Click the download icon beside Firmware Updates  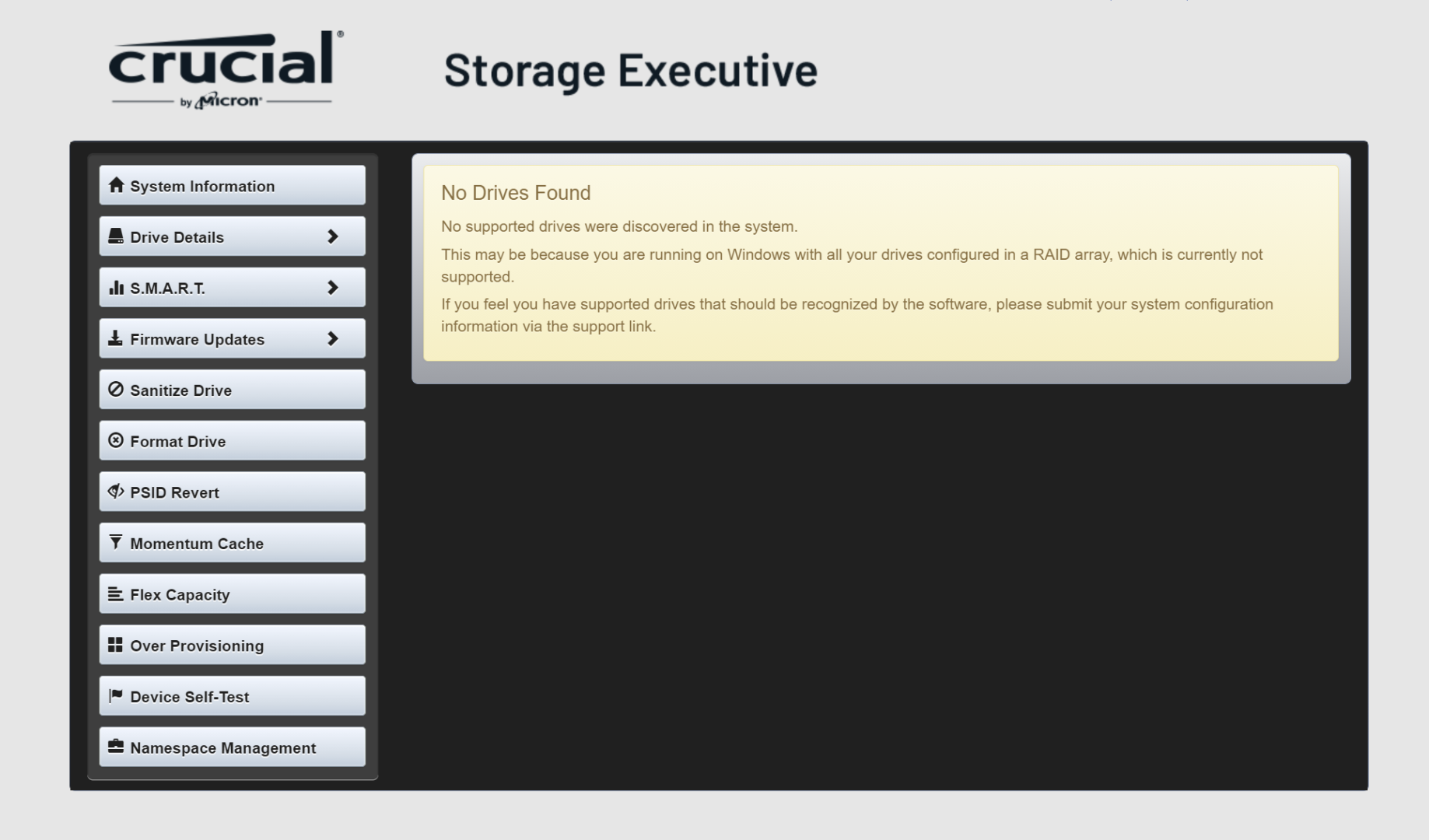116,338
